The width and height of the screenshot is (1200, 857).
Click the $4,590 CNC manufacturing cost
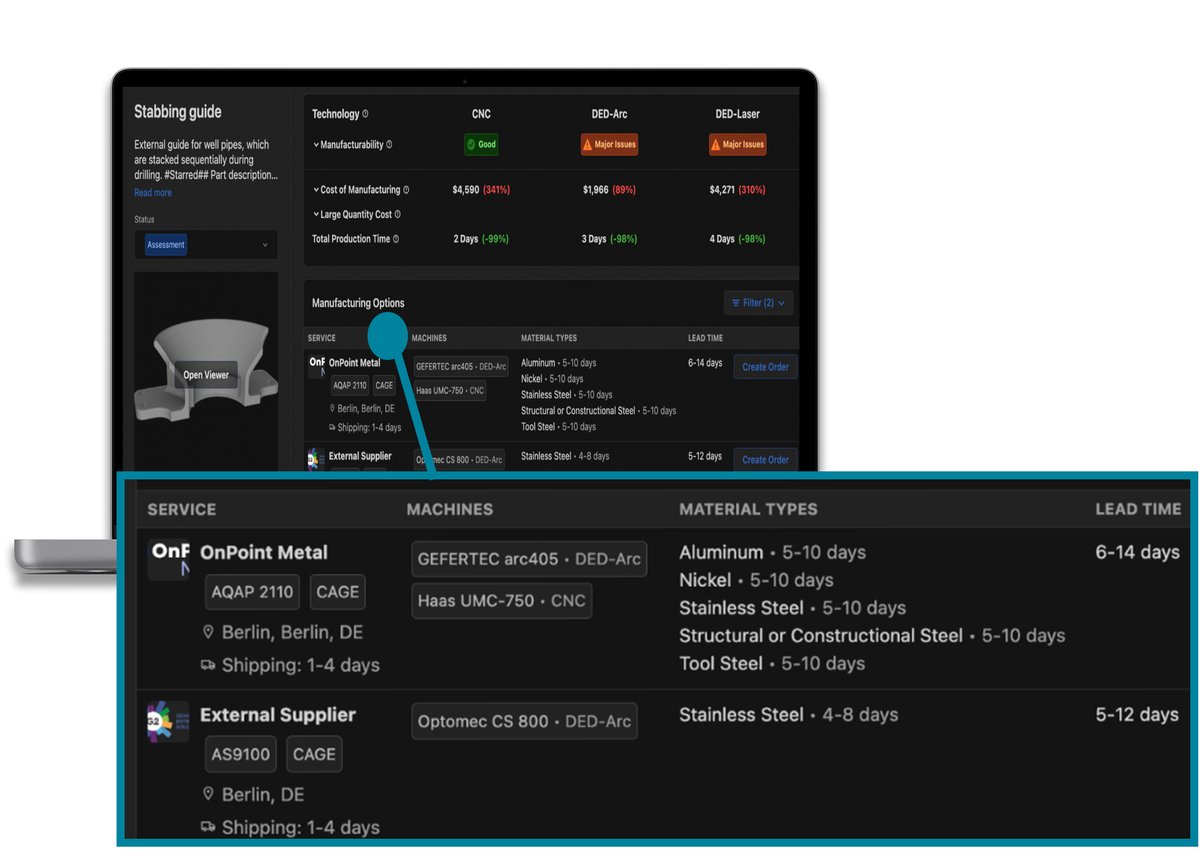467,190
